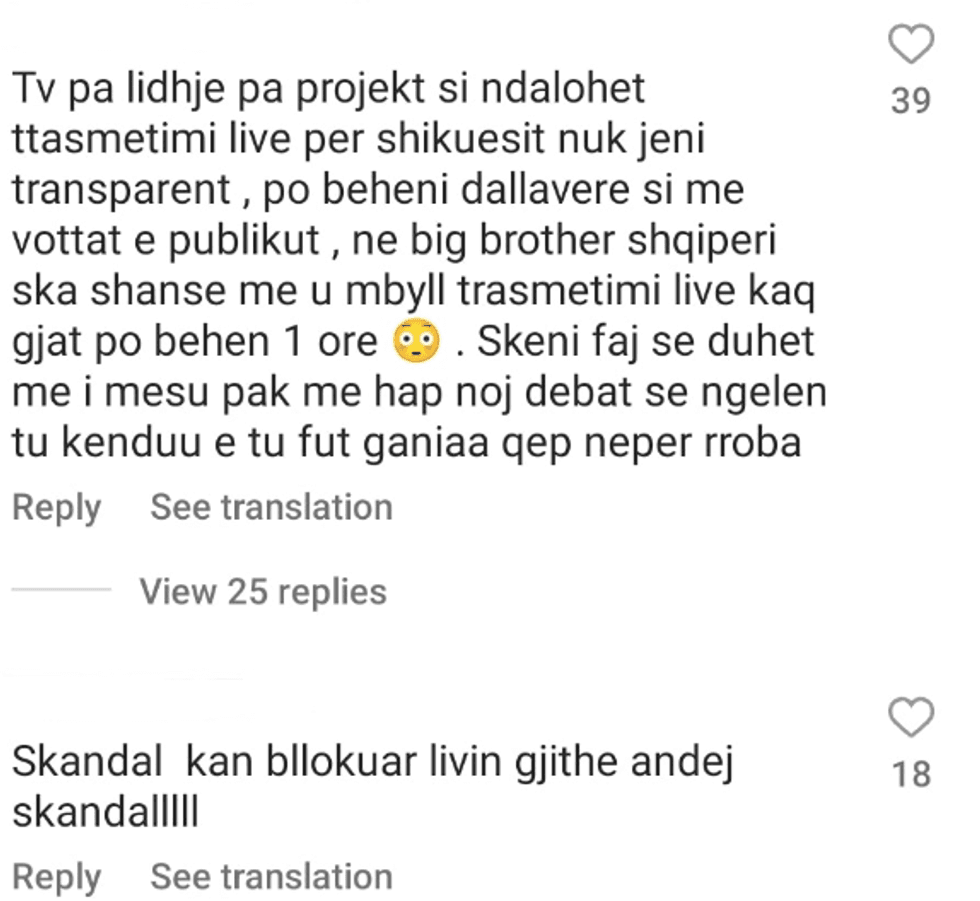Viewport: 980px width, 901px height.
Task: Tap 'ganiaa qep neper rroba' text
Action: click(x=582, y=444)
